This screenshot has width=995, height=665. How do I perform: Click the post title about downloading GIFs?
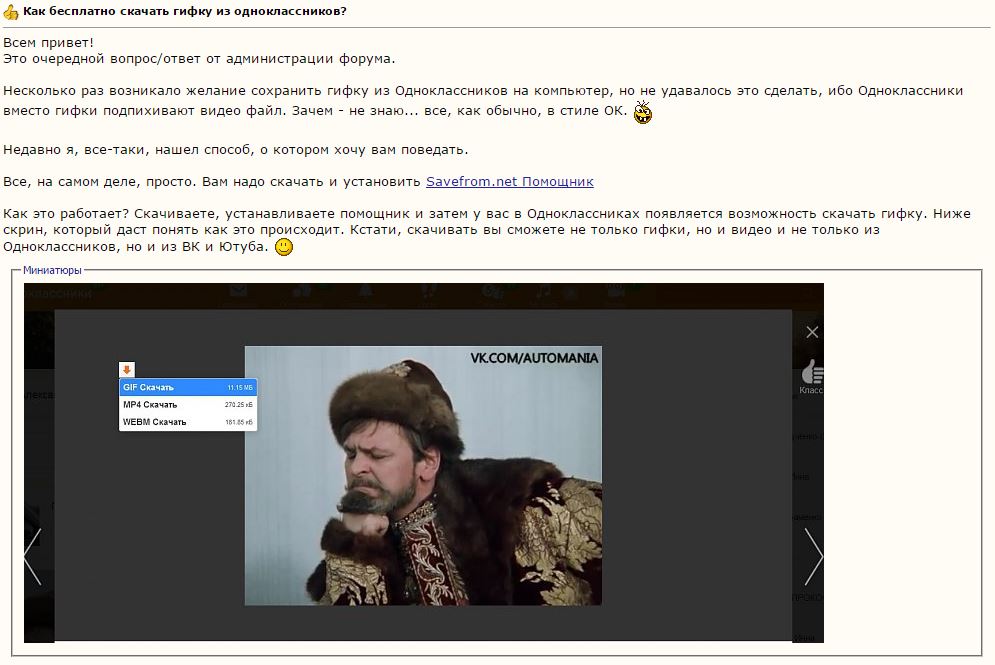185,11
